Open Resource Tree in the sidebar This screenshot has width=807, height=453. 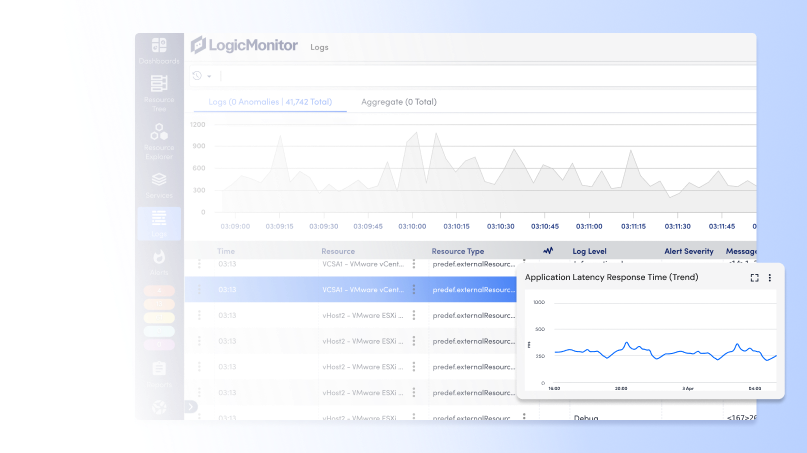[159, 93]
